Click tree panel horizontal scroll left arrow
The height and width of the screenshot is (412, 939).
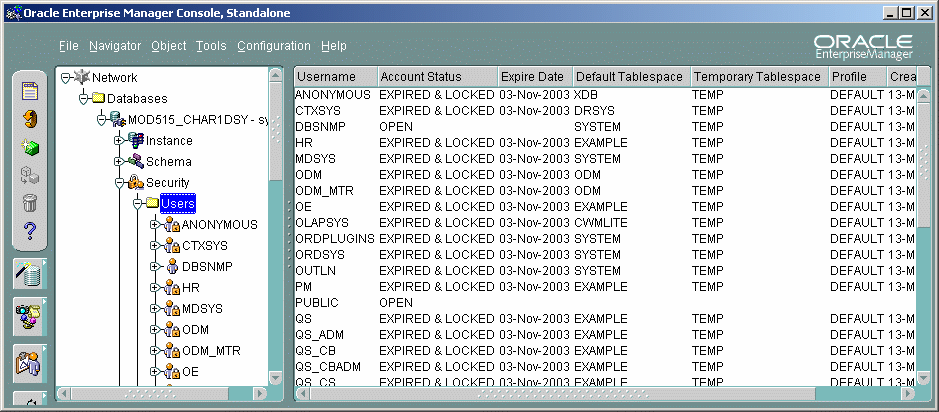point(64,394)
